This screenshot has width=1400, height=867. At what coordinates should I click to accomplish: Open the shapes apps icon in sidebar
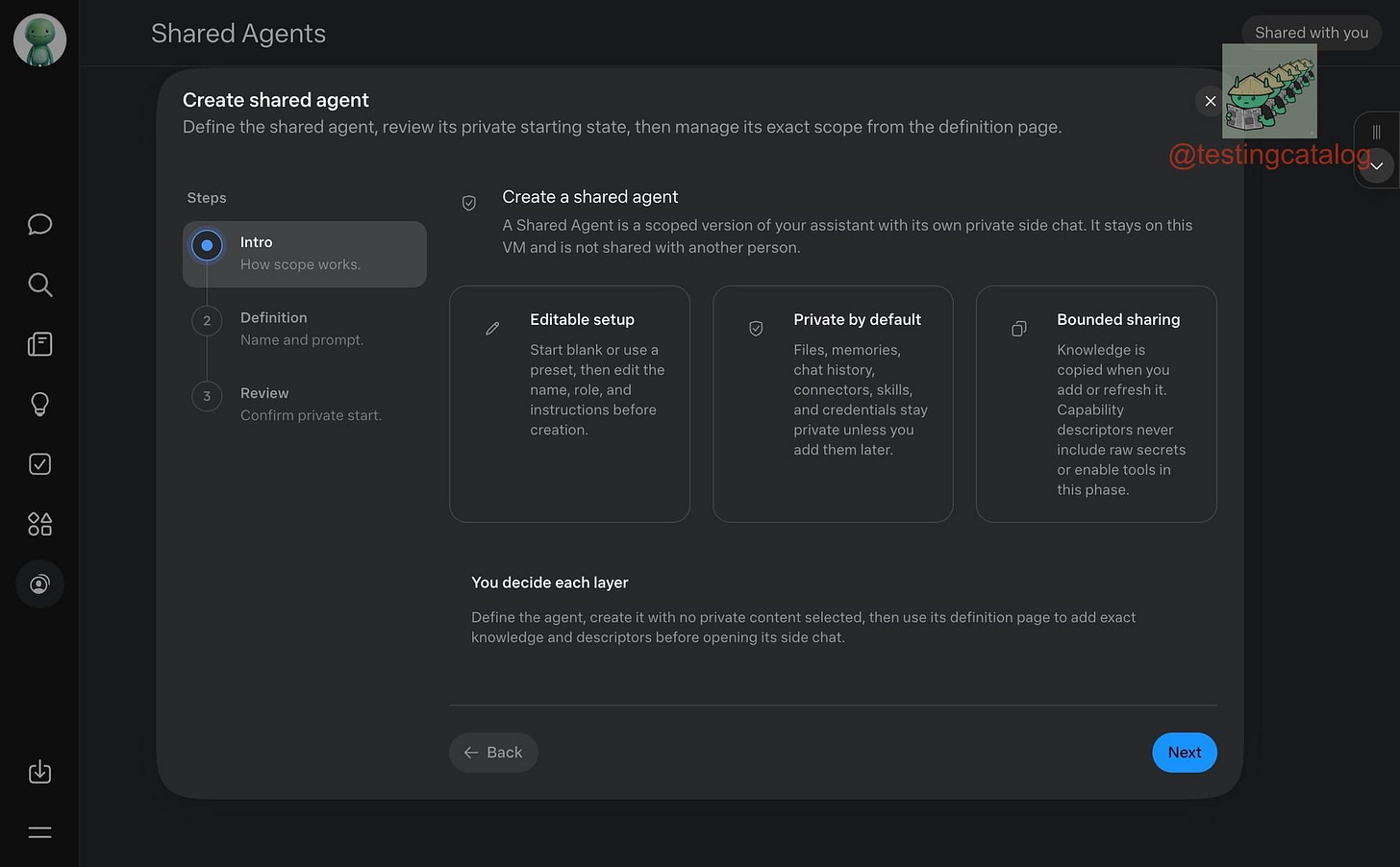point(39,524)
